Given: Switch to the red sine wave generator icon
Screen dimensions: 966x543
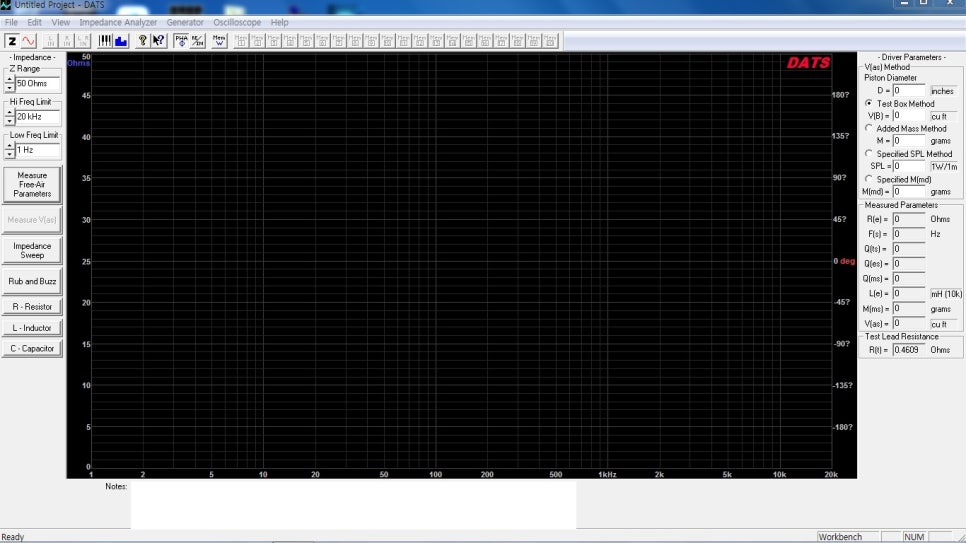Looking at the screenshot, I should [28, 41].
